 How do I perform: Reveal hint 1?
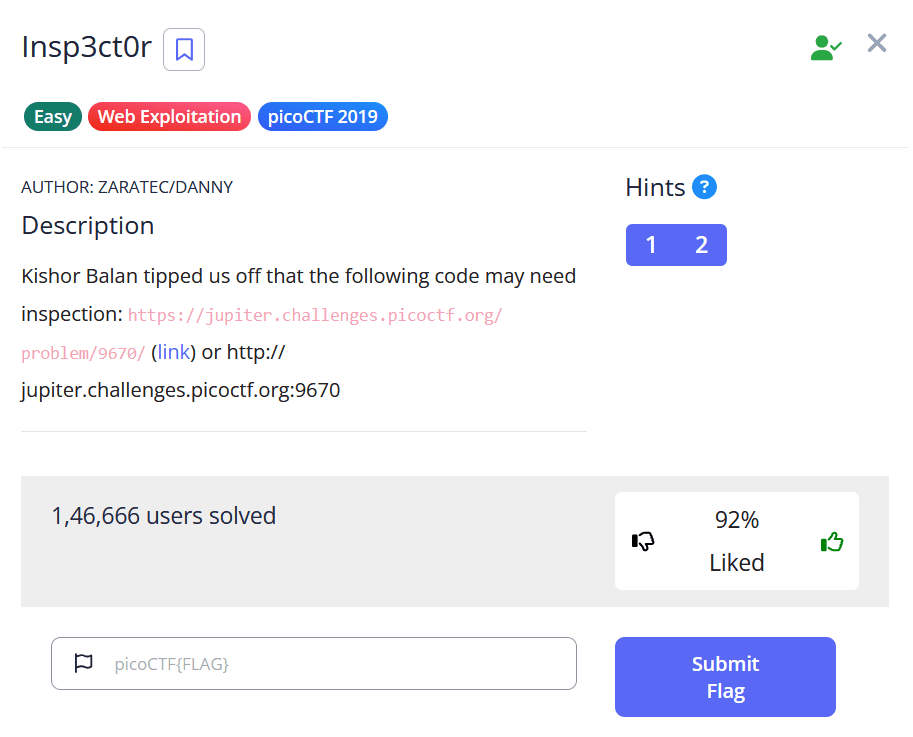pyautogui.click(x=651, y=245)
